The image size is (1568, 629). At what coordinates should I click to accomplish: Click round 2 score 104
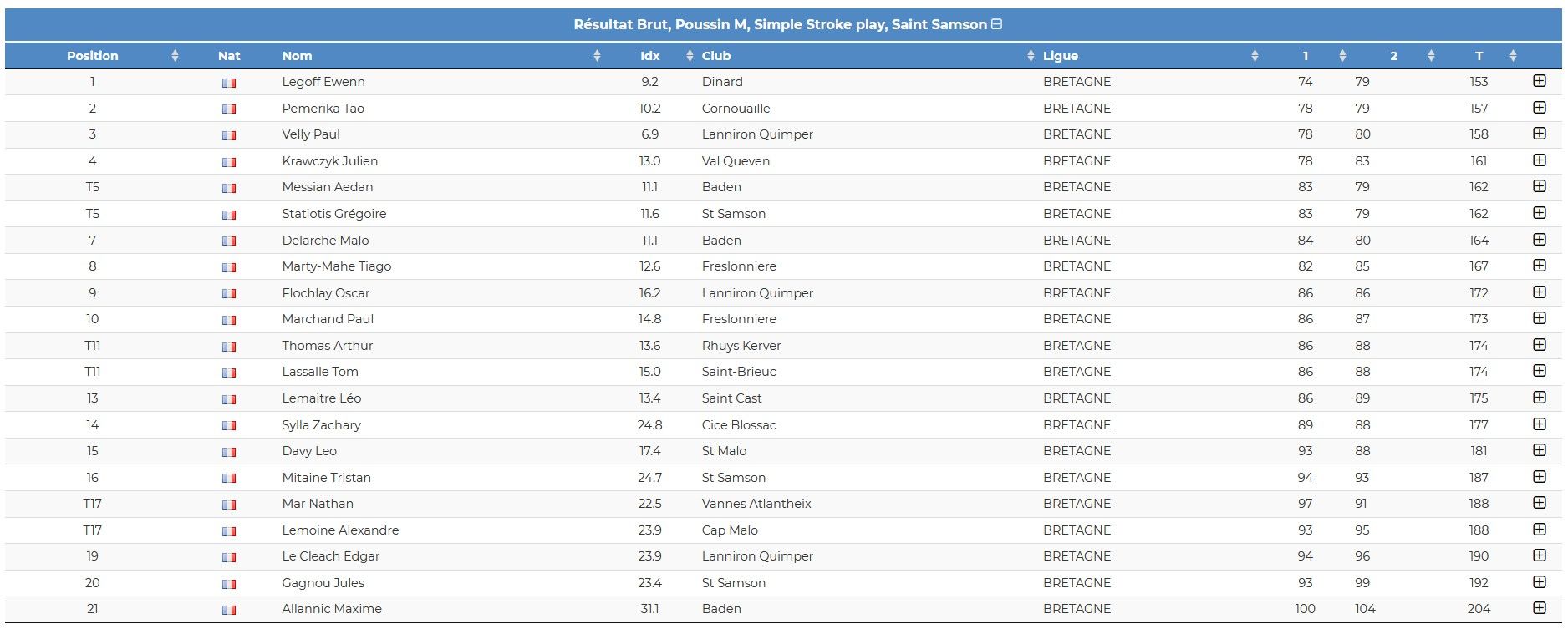pos(1365,609)
